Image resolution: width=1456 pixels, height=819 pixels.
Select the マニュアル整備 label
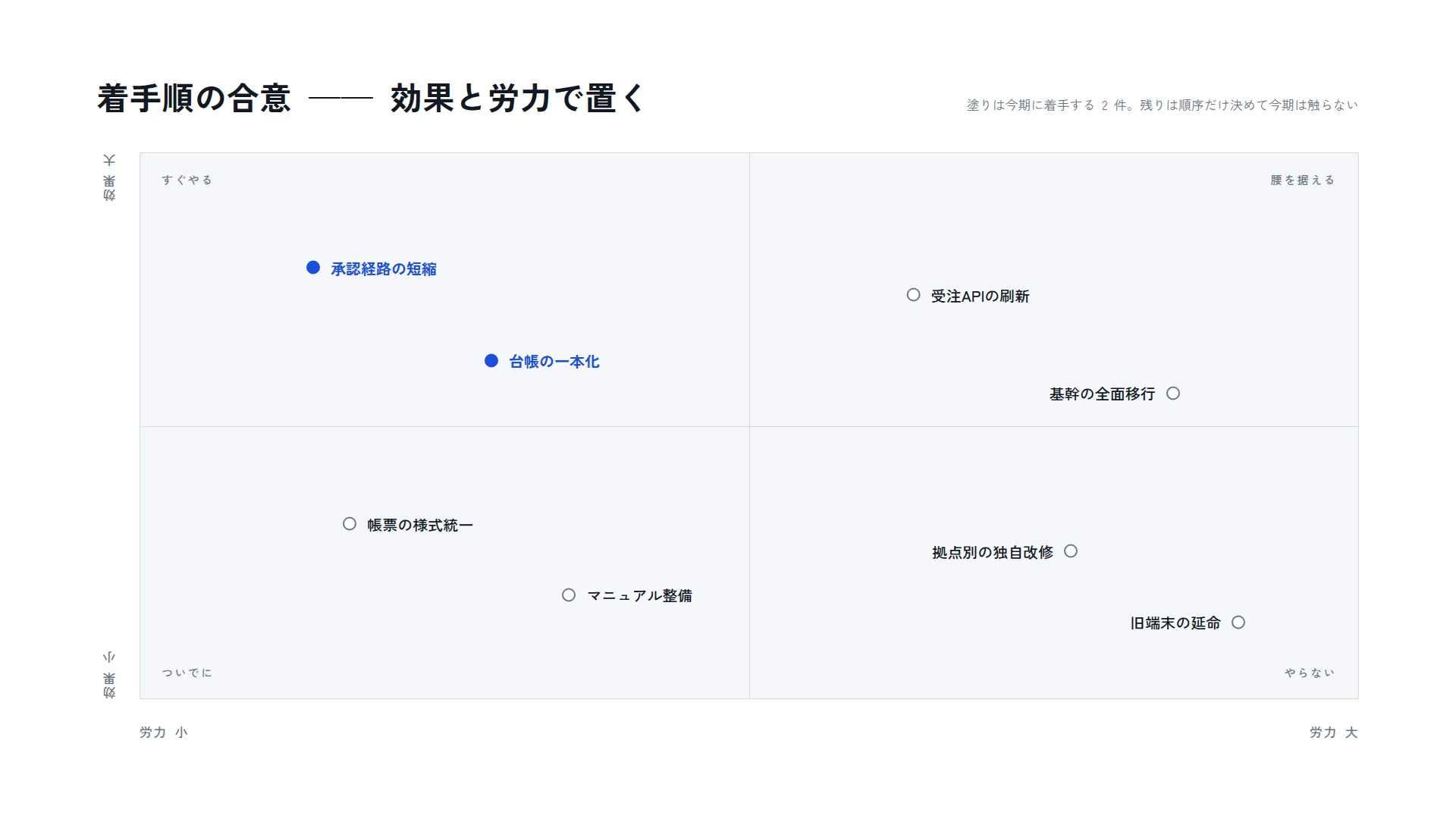[640, 596]
